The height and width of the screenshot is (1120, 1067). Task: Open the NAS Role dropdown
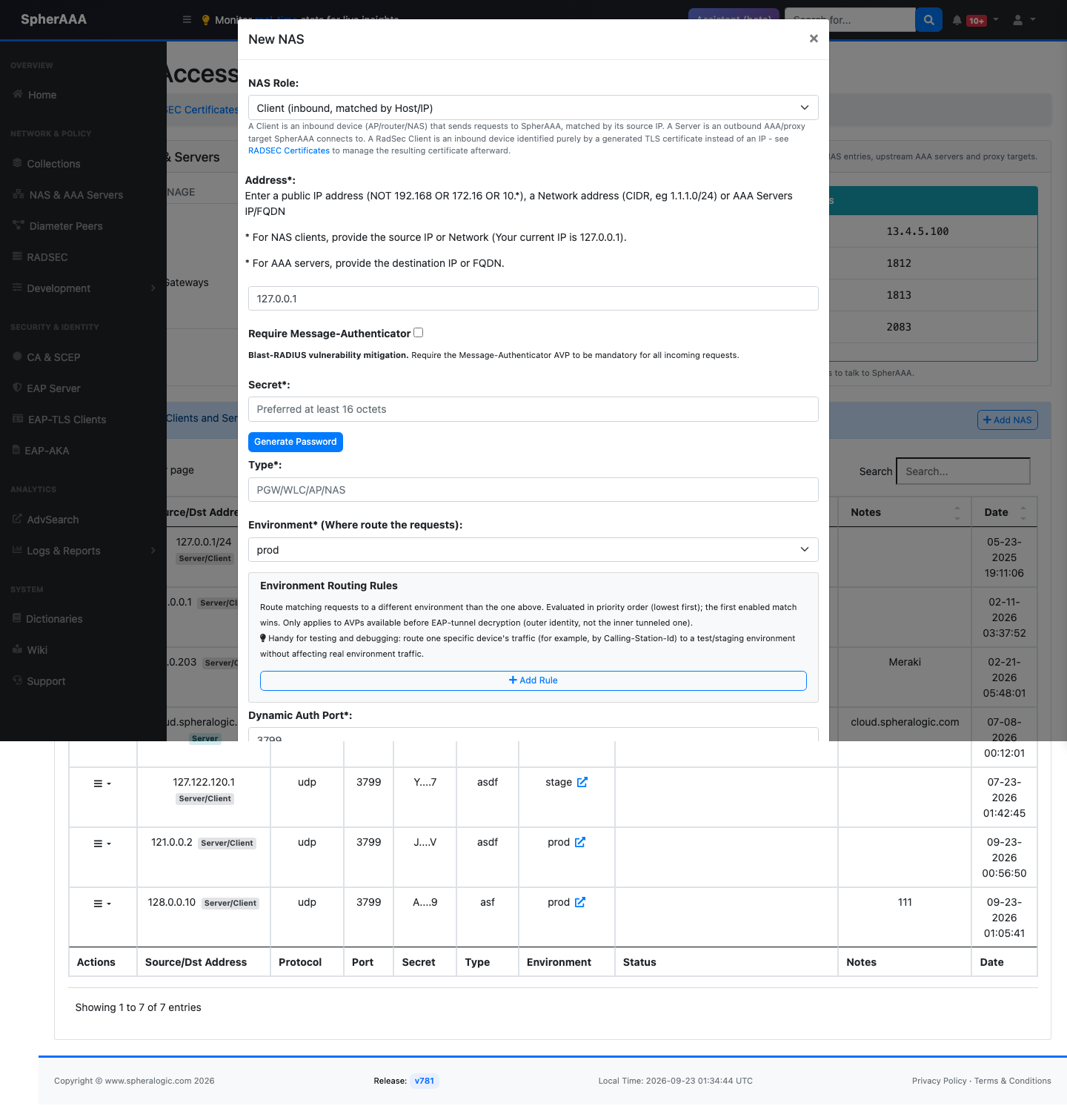pyautogui.click(x=533, y=107)
